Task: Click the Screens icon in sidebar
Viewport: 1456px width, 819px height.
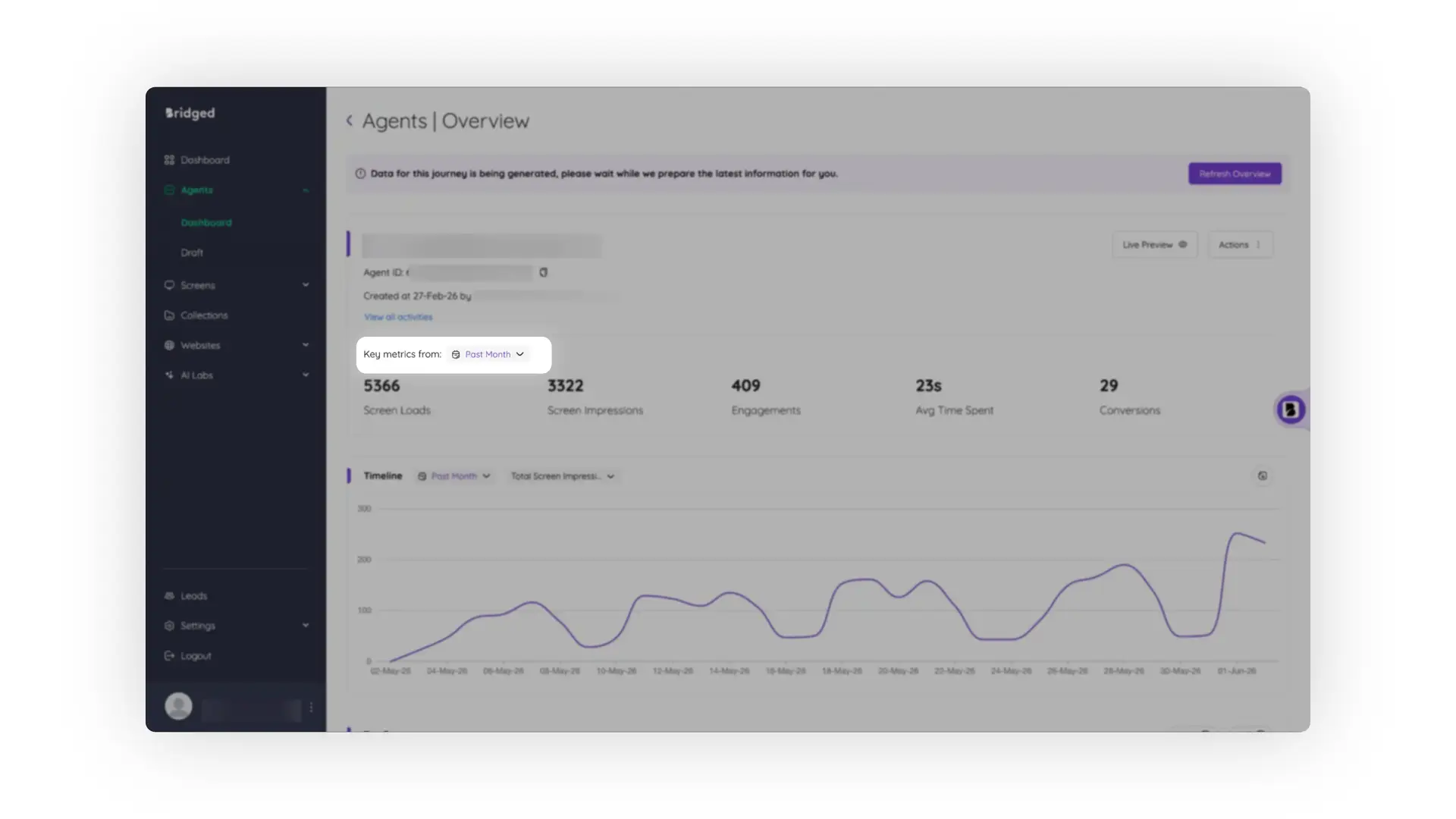Action: tap(169, 285)
